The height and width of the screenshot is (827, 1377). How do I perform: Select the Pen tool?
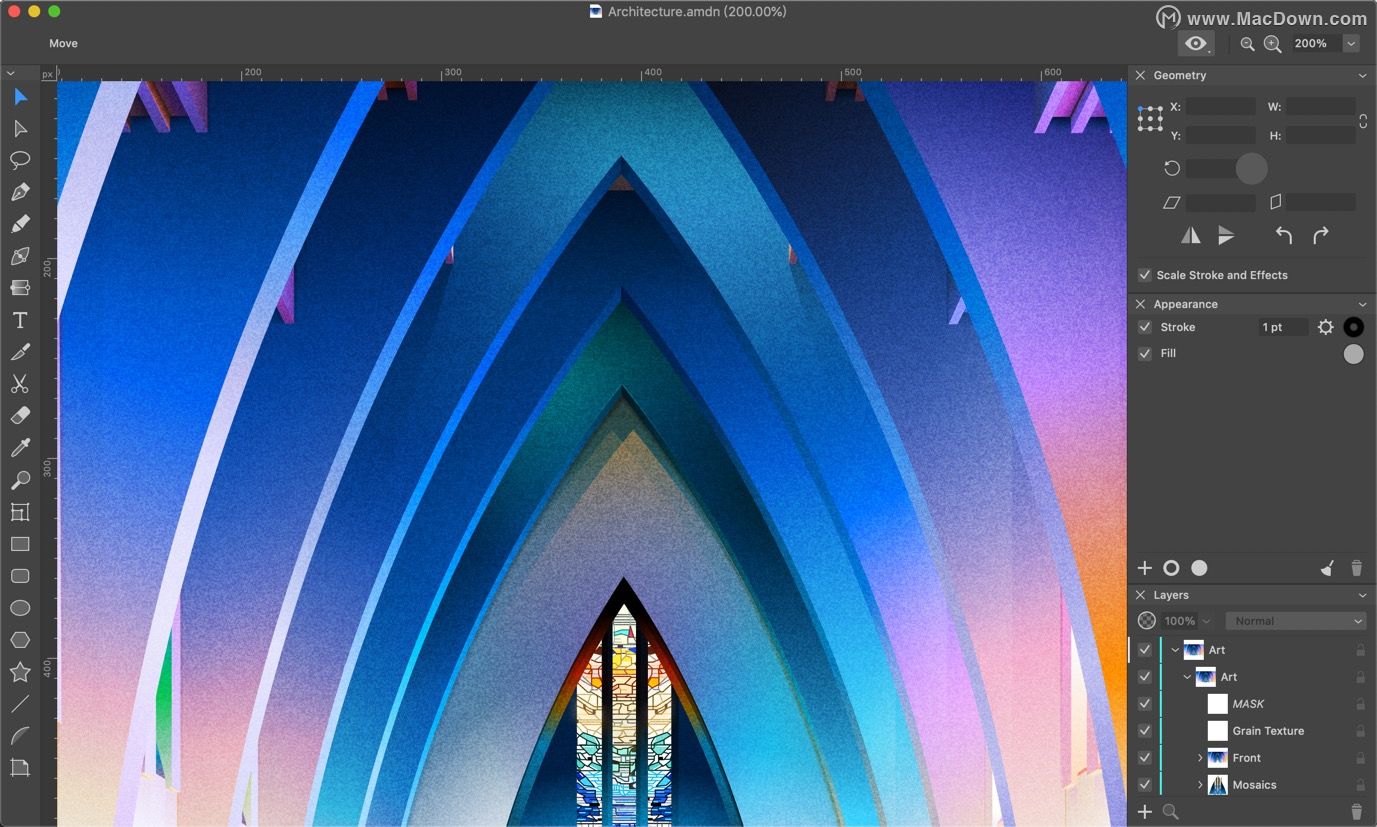point(20,192)
